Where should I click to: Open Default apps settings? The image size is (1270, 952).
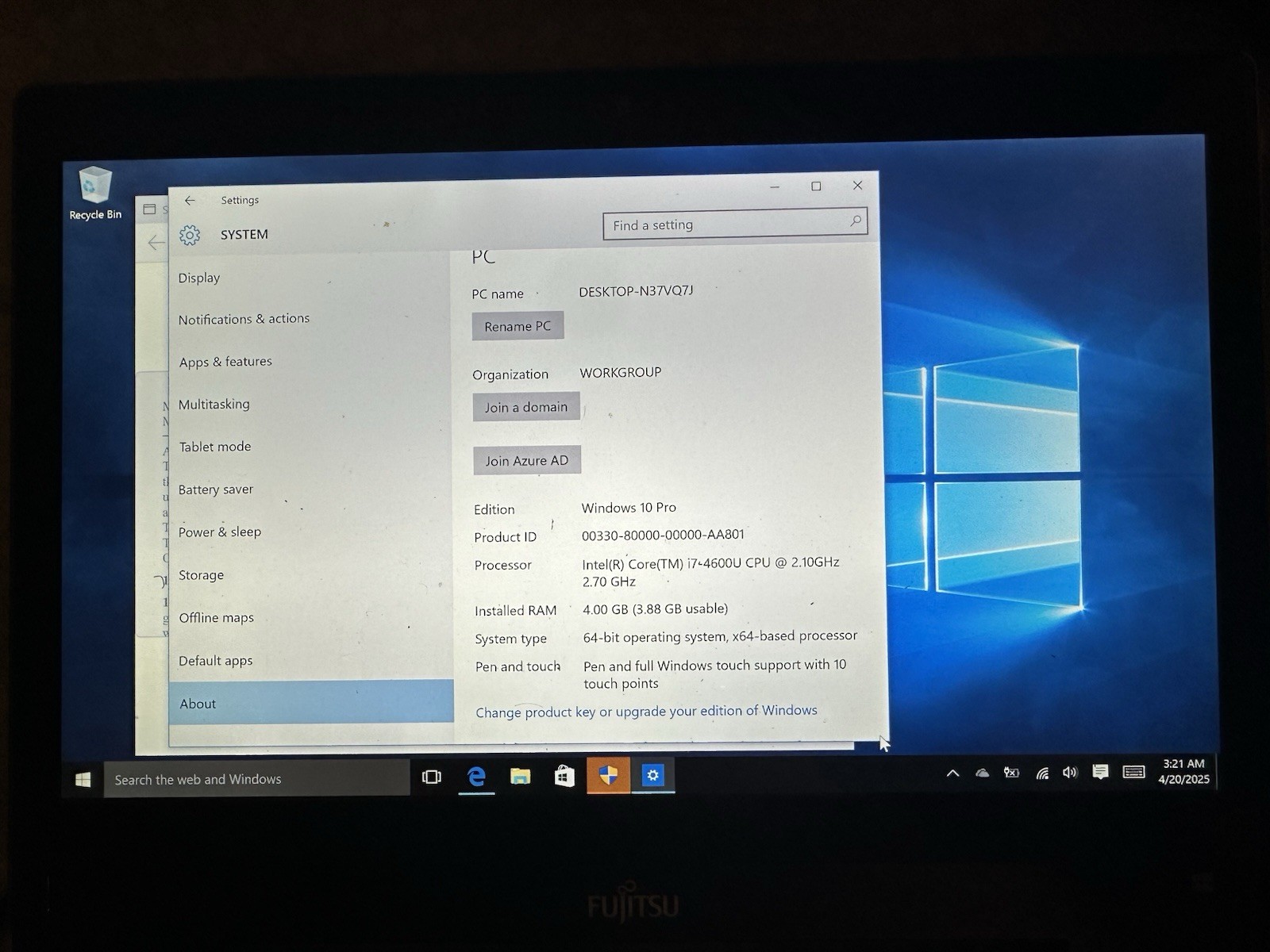[216, 661]
